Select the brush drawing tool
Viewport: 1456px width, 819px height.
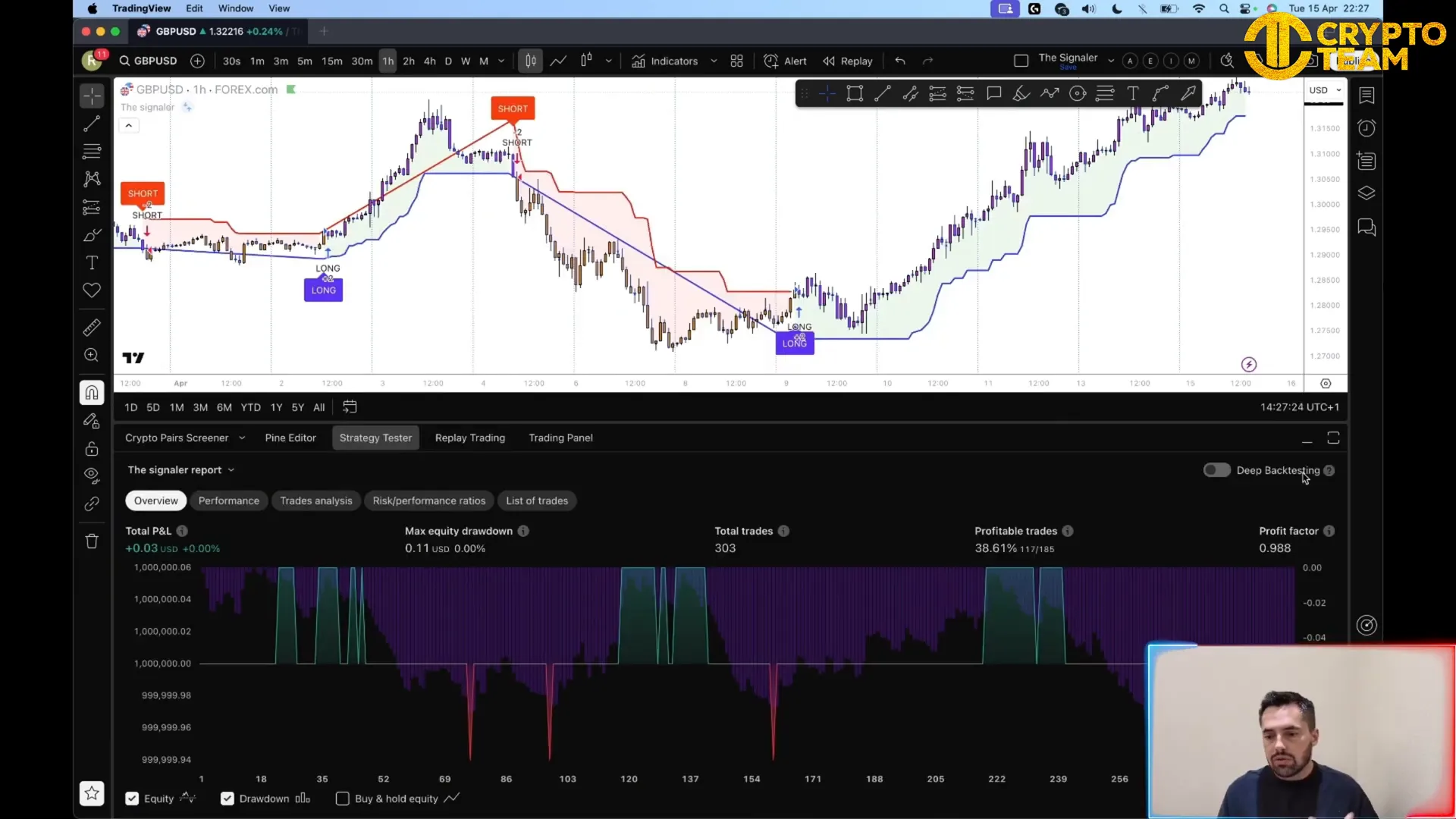point(92,235)
